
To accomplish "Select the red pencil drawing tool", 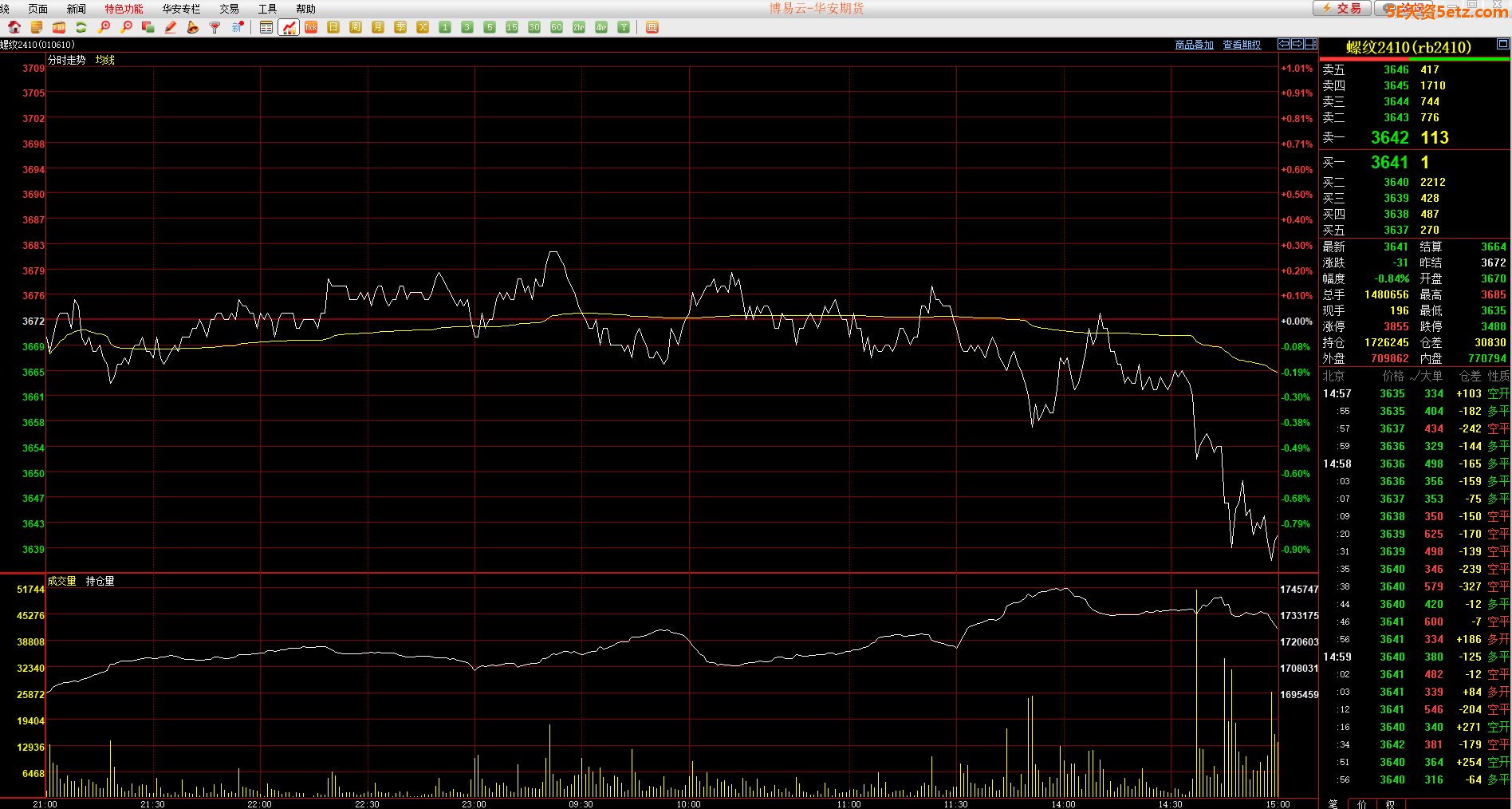I will [x=171, y=27].
